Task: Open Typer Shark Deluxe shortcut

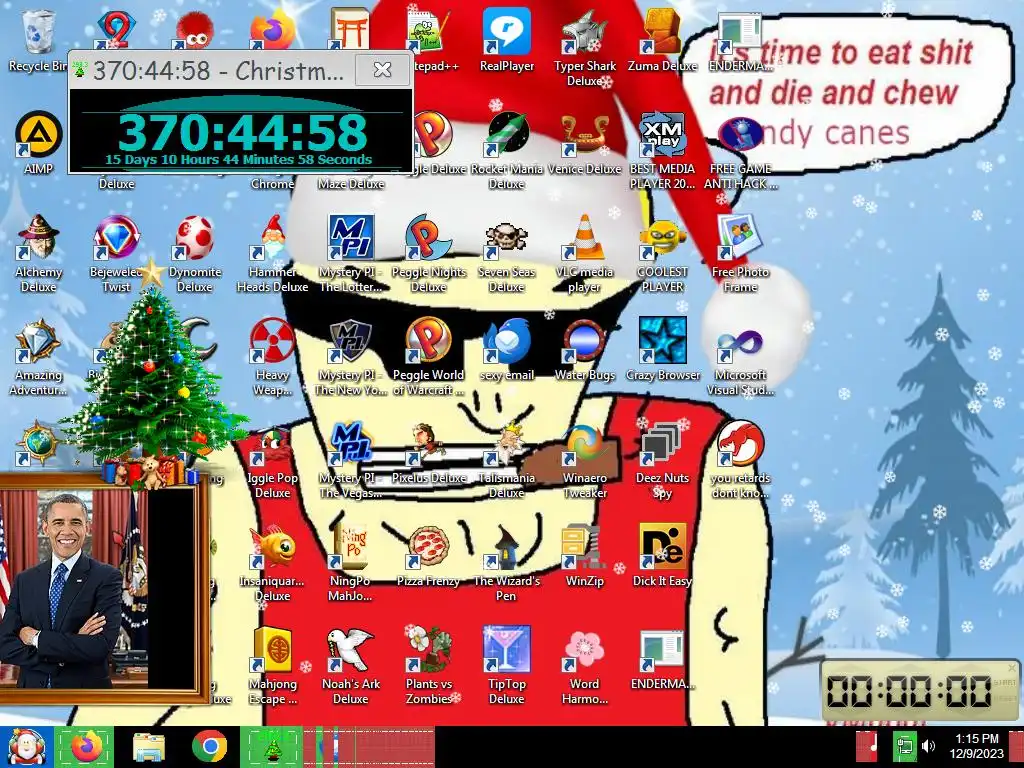Action: [584, 46]
